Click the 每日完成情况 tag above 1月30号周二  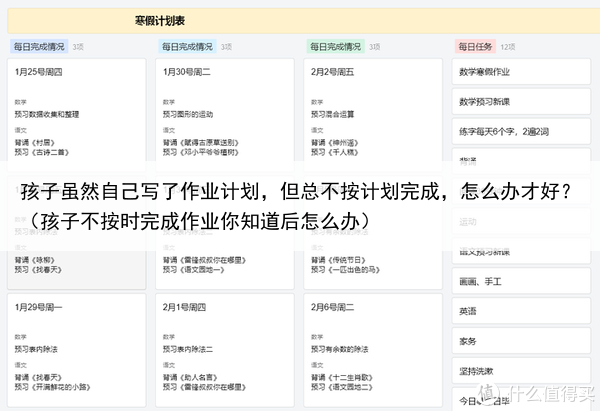pyautogui.click(x=187, y=46)
